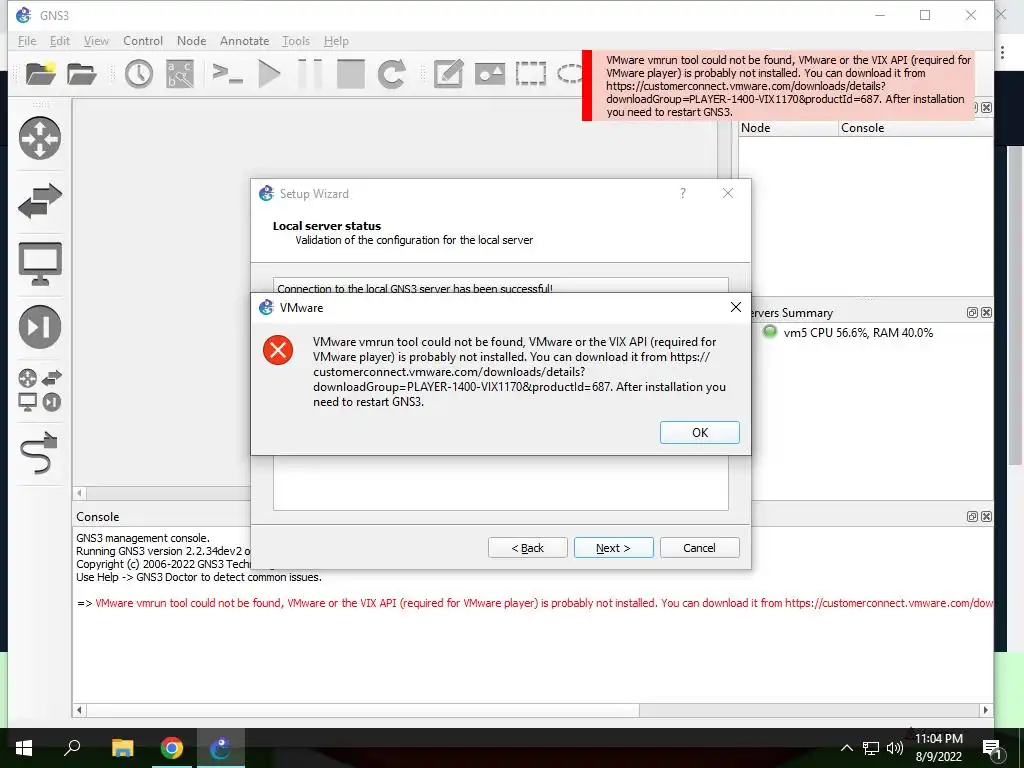
Task: Click the Setup Wizard help question mark
Action: 682,193
